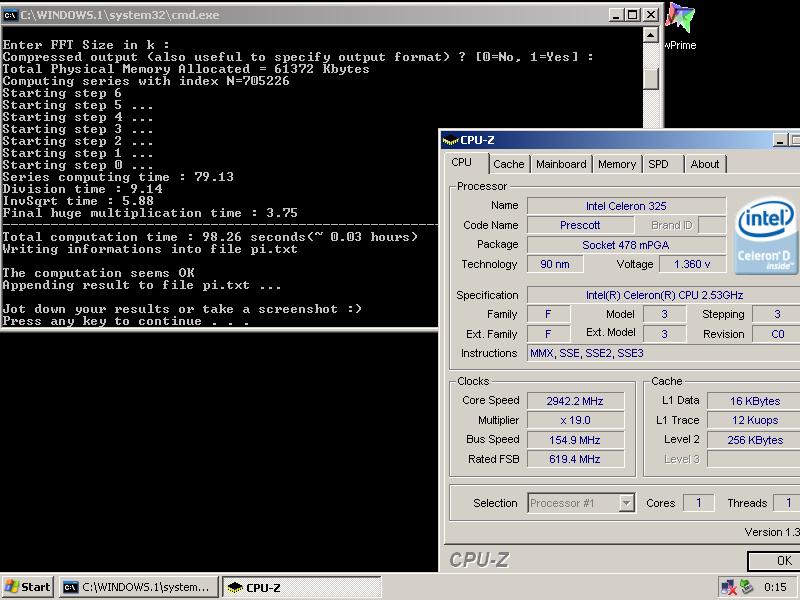The height and width of the screenshot is (600, 800).
Task: Click the Ext. Family value F
Action: click(548, 334)
